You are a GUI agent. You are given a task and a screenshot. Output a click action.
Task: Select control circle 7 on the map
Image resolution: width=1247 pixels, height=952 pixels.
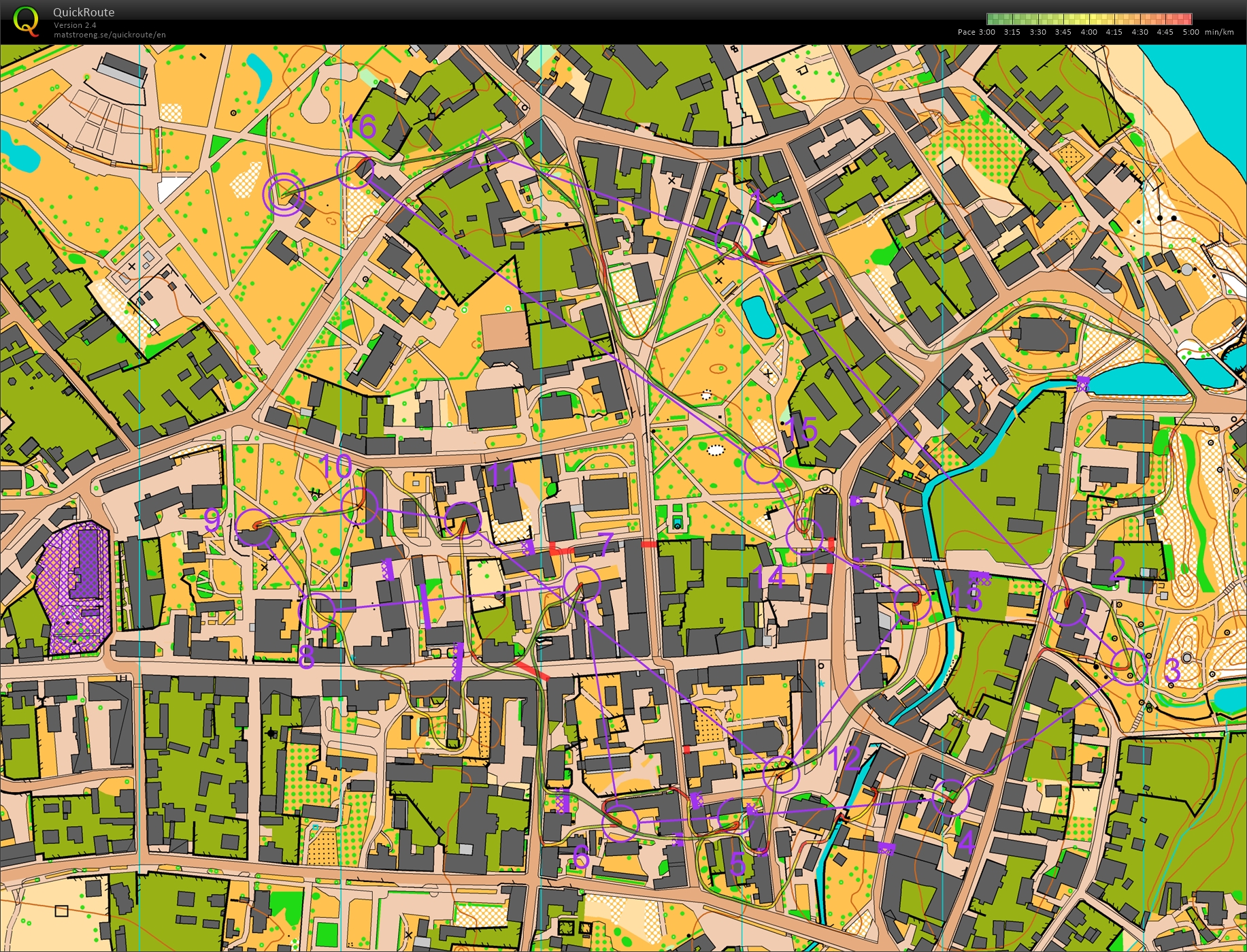[582, 584]
